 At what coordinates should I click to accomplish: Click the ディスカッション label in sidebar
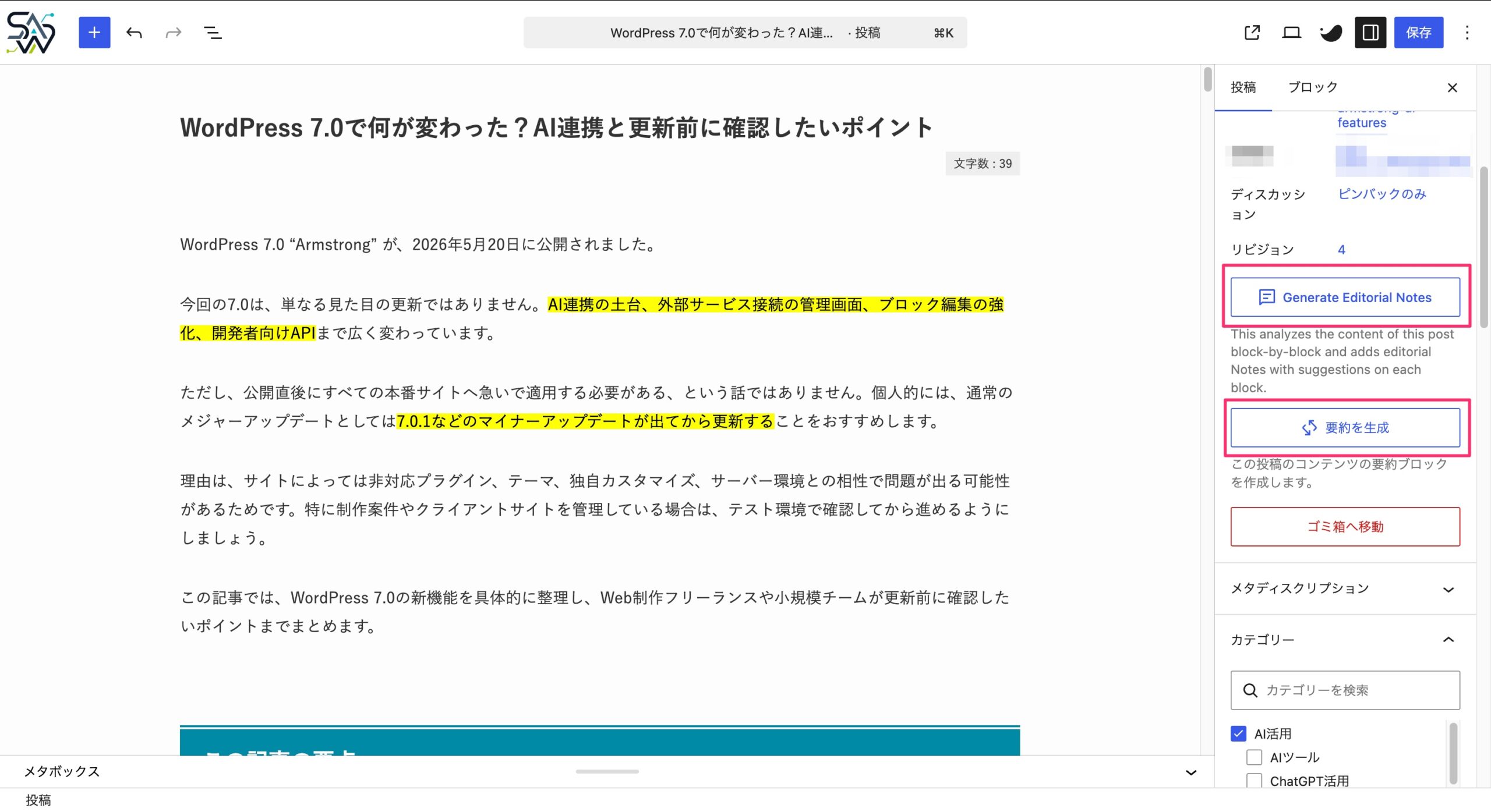(x=1268, y=204)
